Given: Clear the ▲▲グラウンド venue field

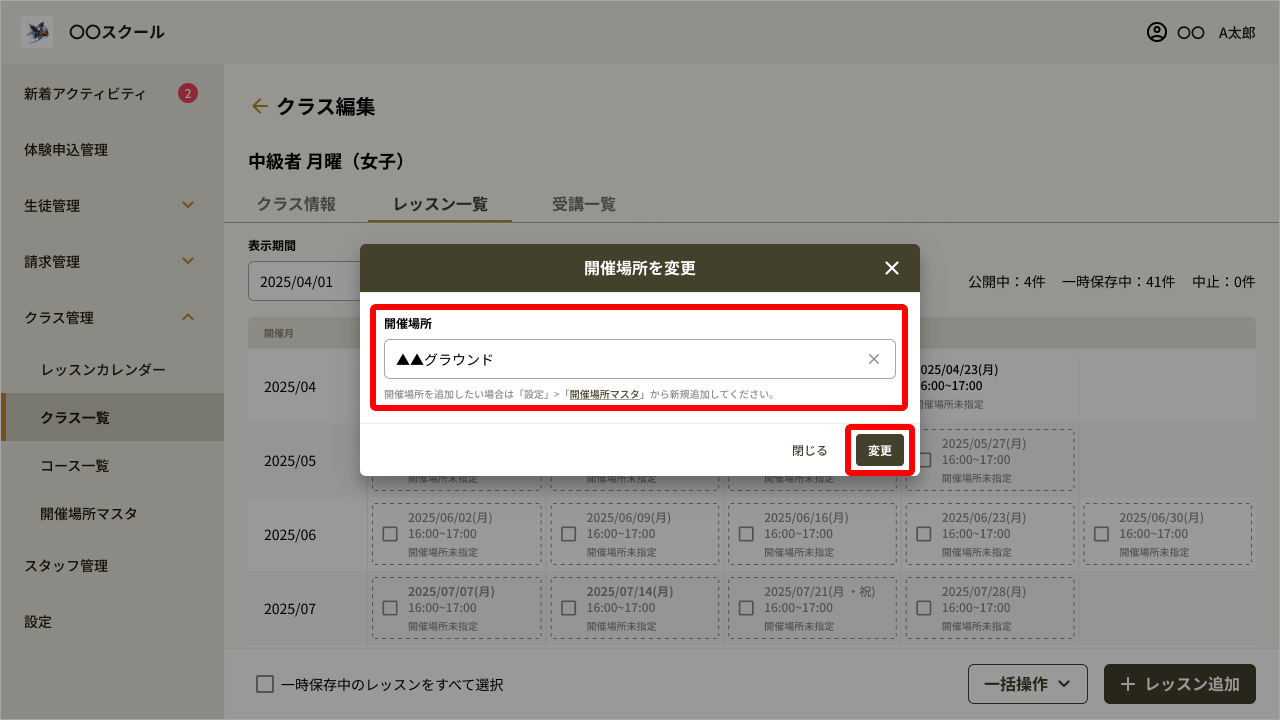Looking at the screenshot, I should [x=873, y=359].
